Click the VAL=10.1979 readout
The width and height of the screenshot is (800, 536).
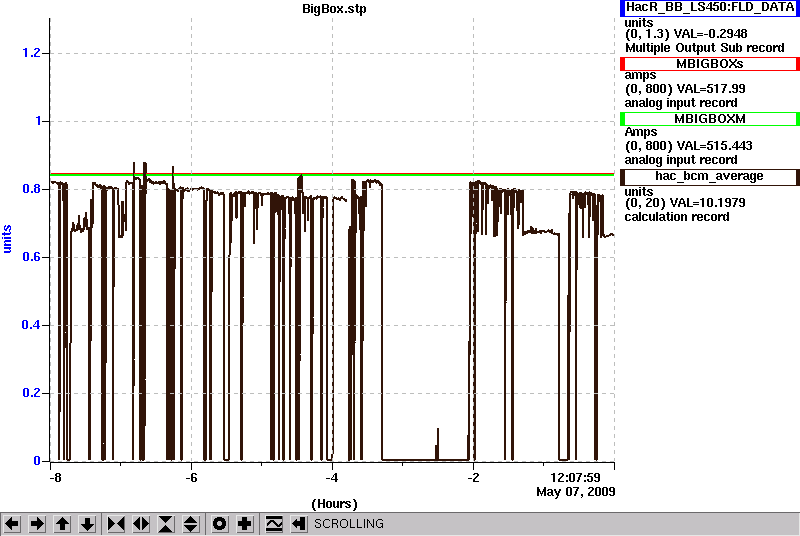click(710, 203)
